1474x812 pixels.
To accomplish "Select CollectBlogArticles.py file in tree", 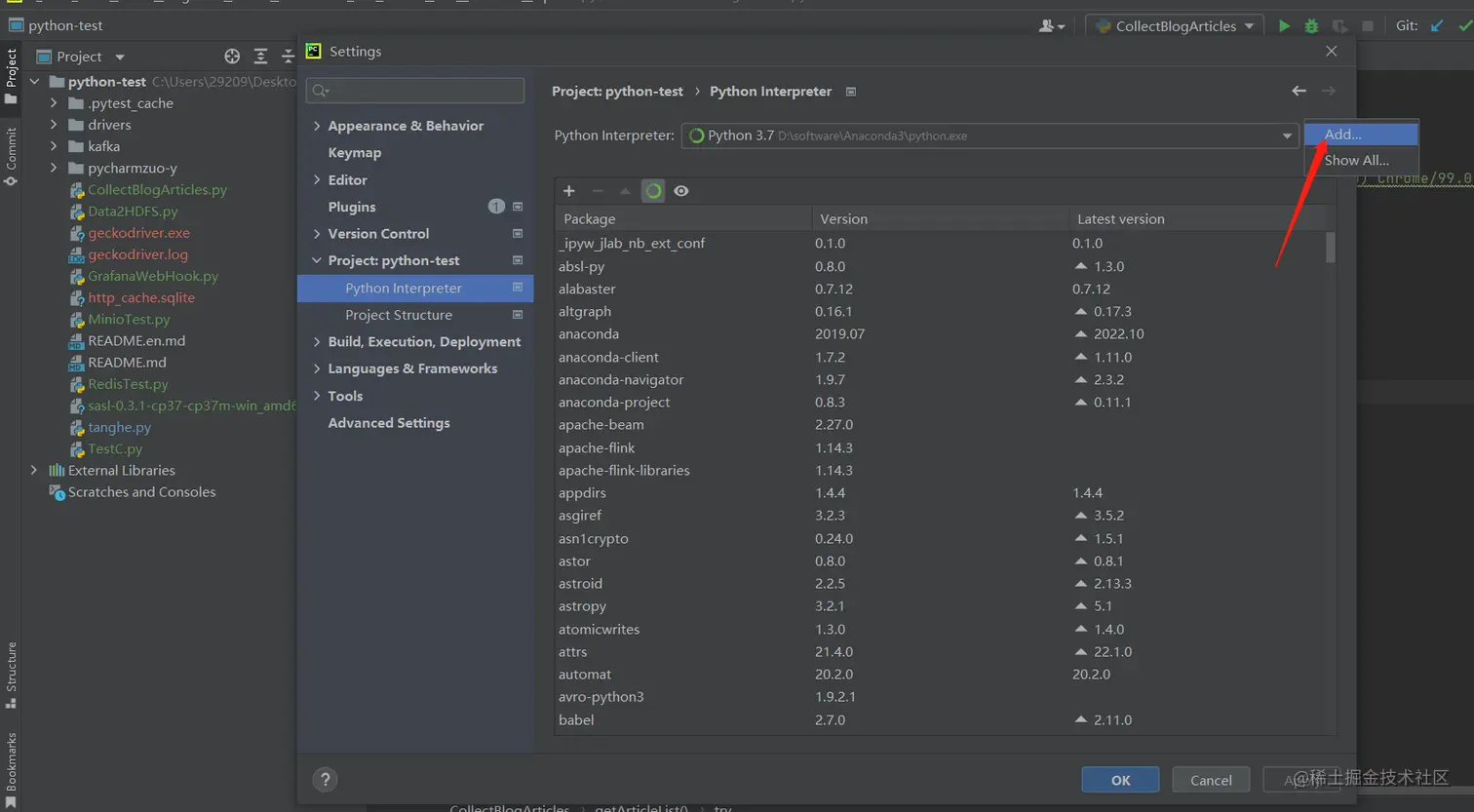I will [x=157, y=190].
